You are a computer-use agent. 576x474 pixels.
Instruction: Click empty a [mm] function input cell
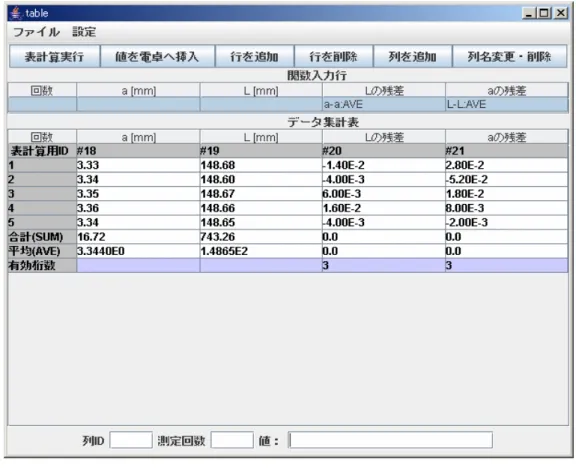pyautogui.click(x=138, y=104)
